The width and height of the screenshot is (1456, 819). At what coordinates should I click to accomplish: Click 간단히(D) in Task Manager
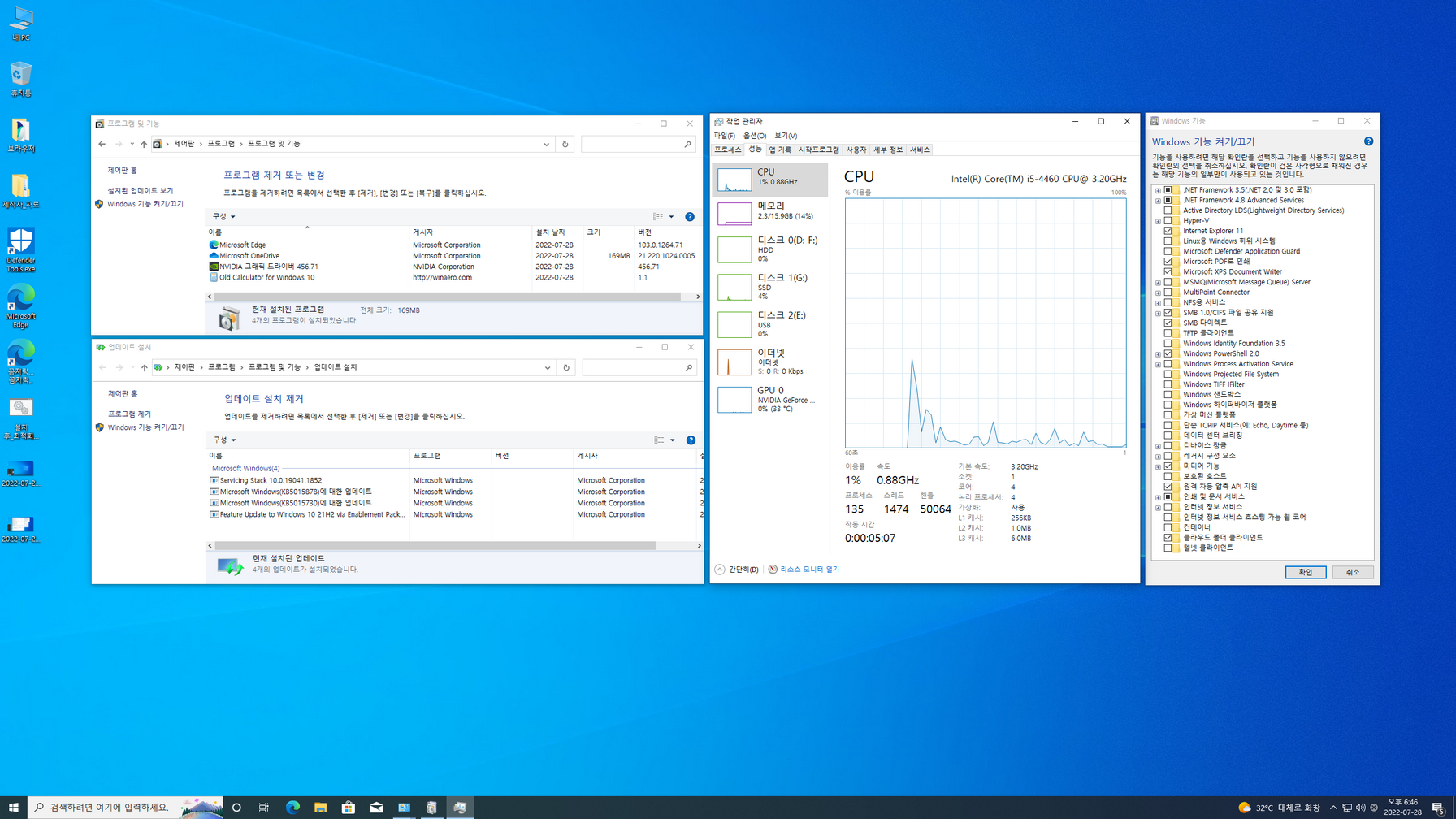click(x=737, y=570)
